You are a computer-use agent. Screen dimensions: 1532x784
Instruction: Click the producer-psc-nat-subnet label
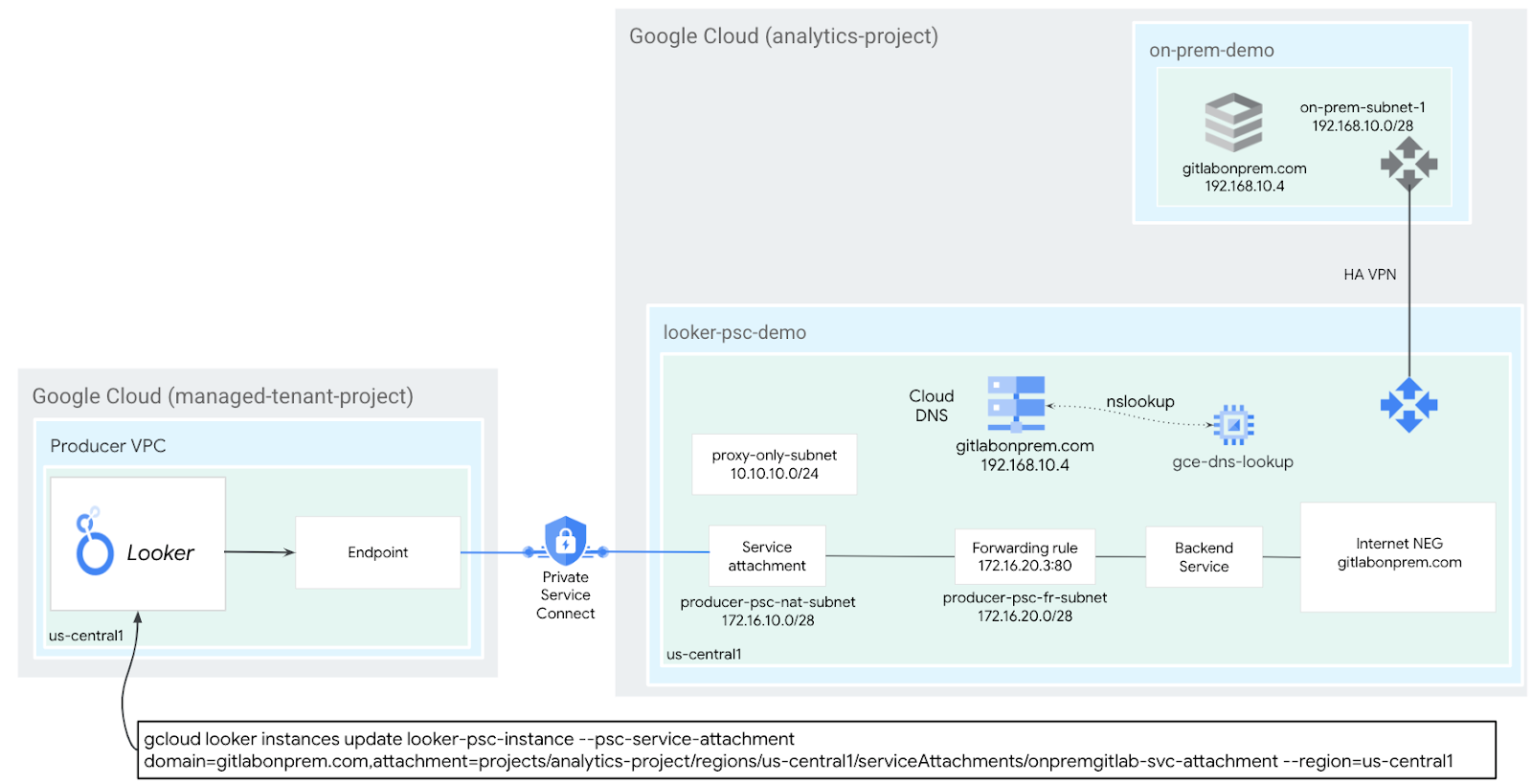click(768, 602)
